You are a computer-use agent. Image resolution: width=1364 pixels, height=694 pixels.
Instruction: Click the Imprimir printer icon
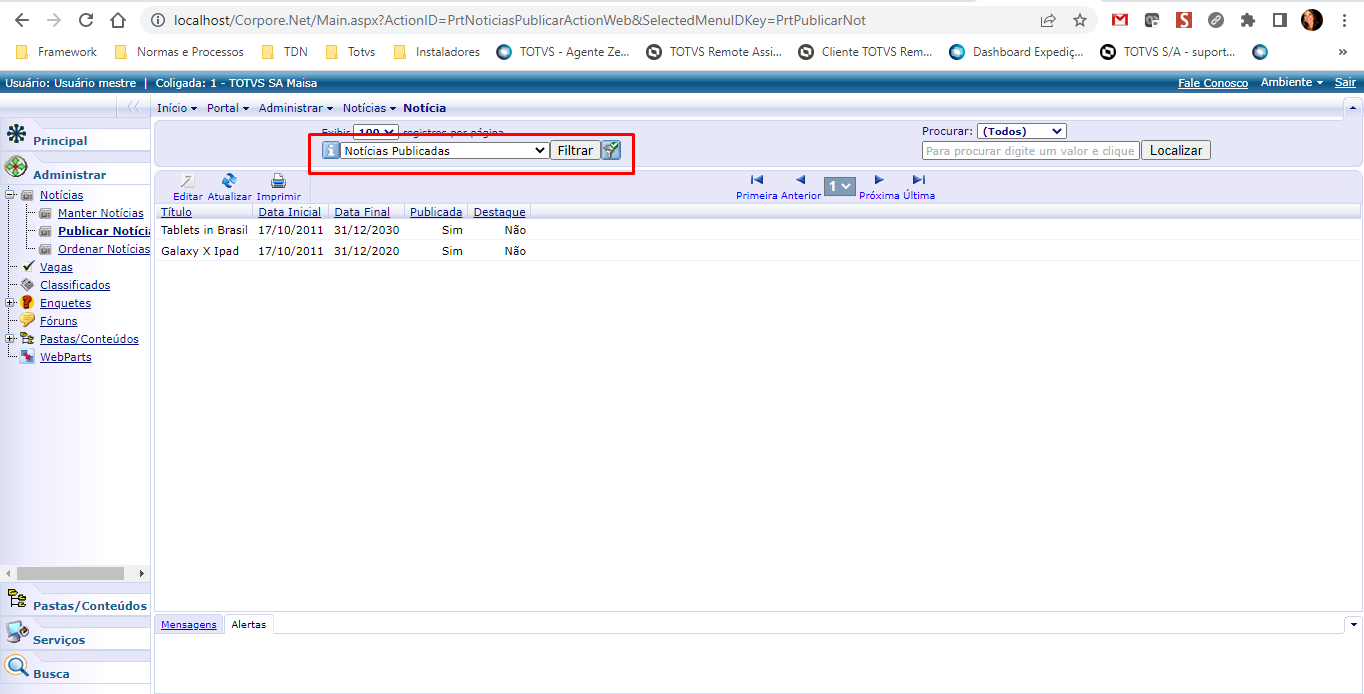(278, 181)
